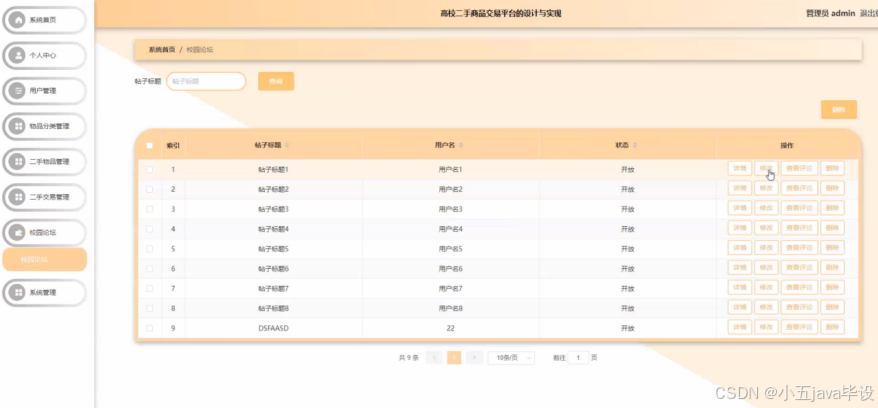The height and width of the screenshot is (408, 878).
Task: Open 用户管理 in the sidebar menu
Action: point(44,91)
